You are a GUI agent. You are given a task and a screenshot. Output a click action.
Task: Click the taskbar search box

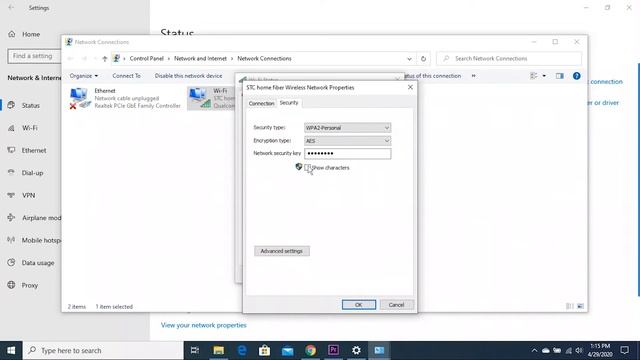click(103, 350)
